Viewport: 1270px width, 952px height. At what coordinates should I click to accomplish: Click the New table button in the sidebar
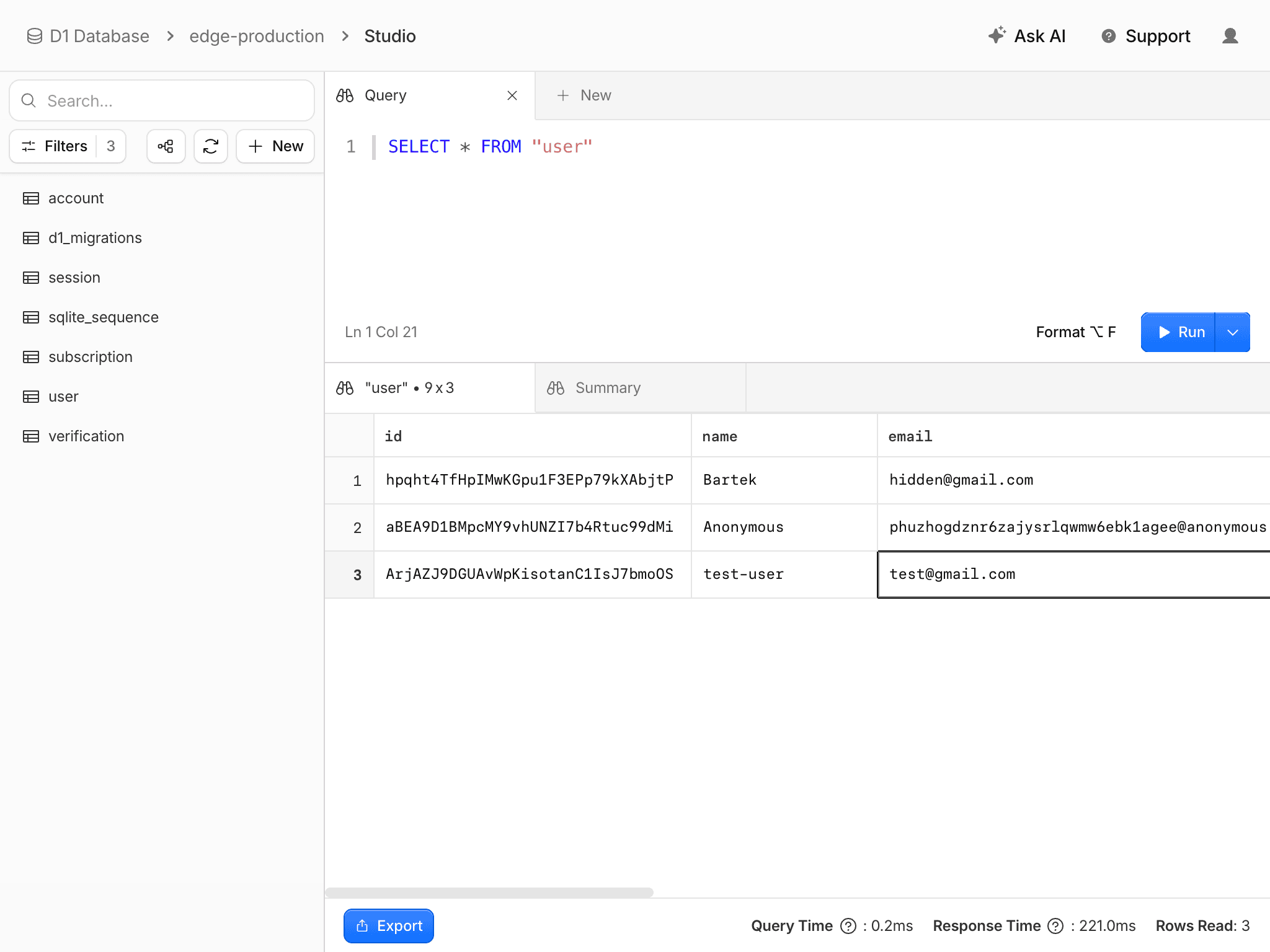tap(275, 146)
